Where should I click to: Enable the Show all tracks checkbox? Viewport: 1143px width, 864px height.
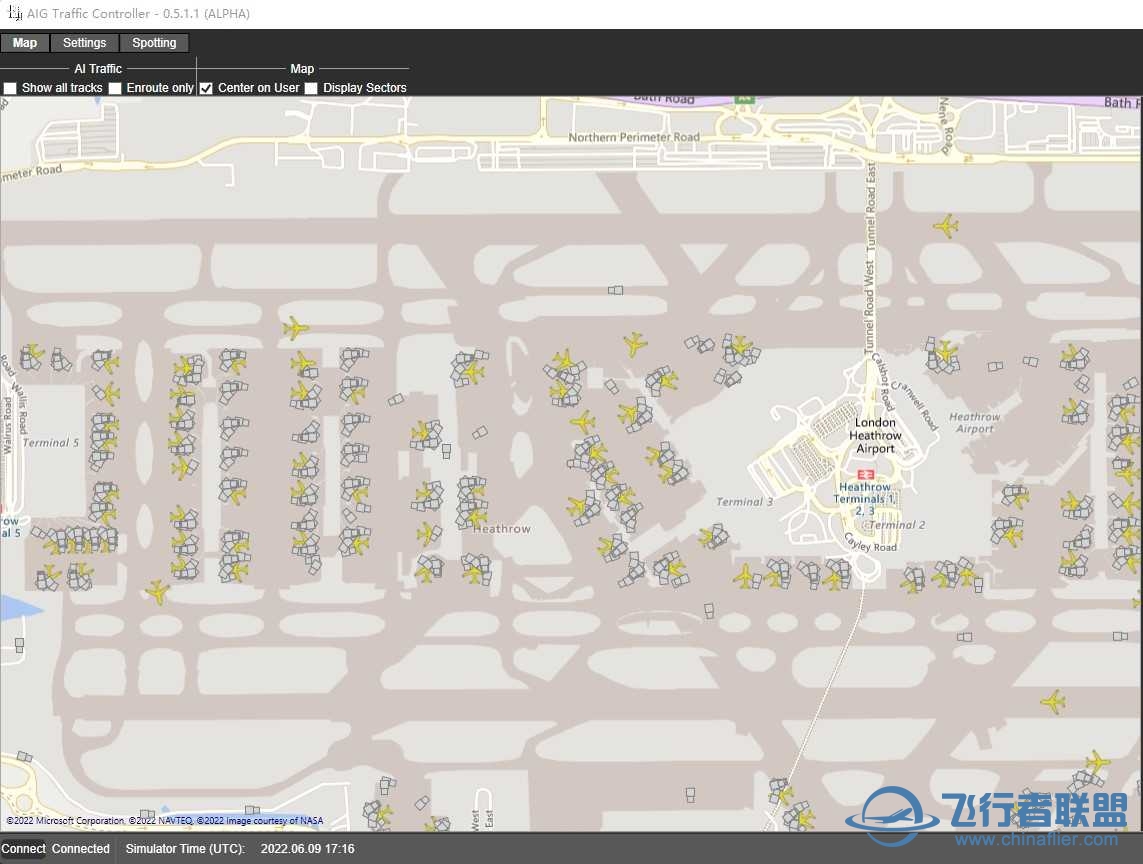point(10,88)
